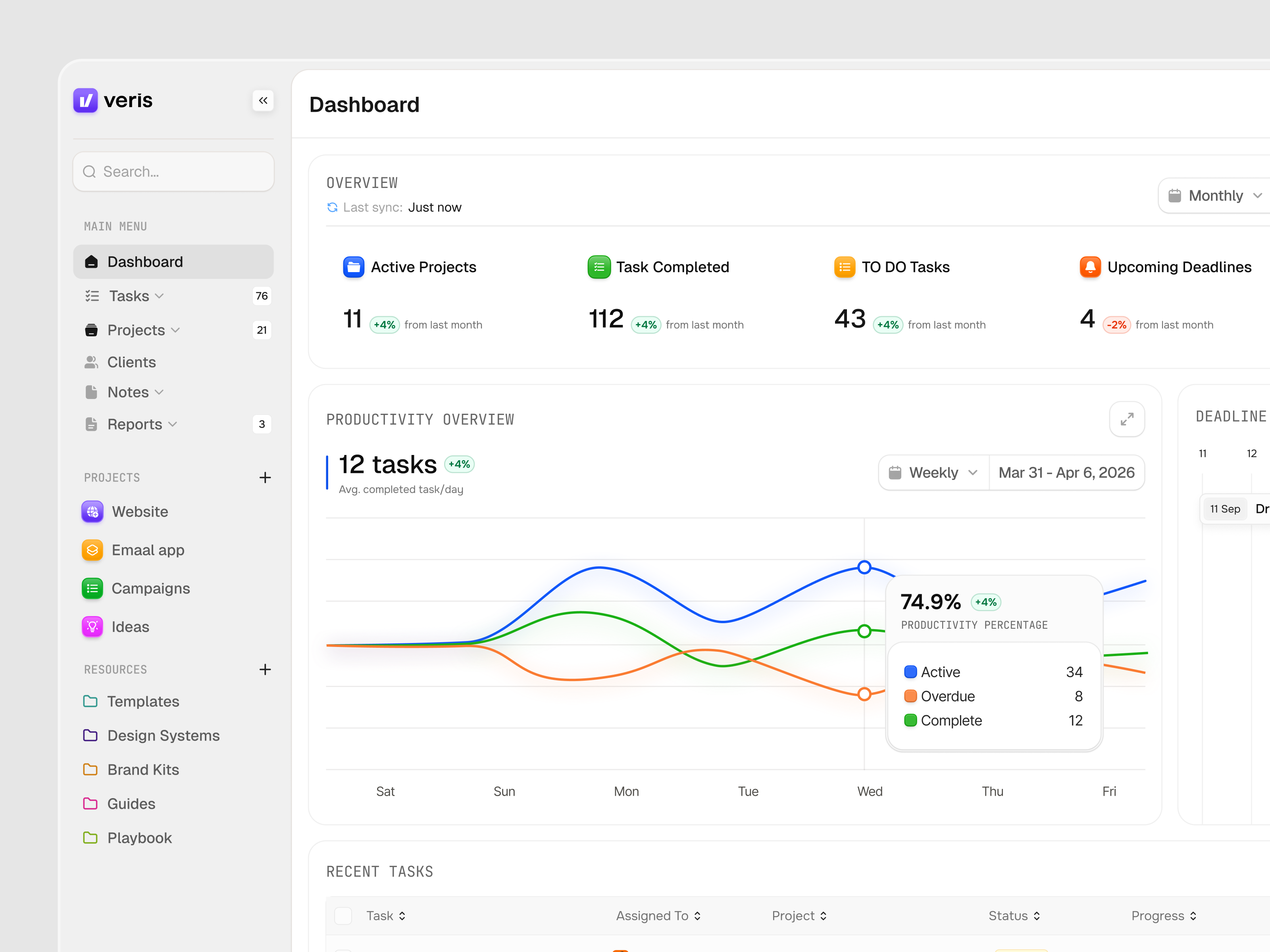1270x952 pixels.
Task: Sort by the Project column
Action: [799, 915]
